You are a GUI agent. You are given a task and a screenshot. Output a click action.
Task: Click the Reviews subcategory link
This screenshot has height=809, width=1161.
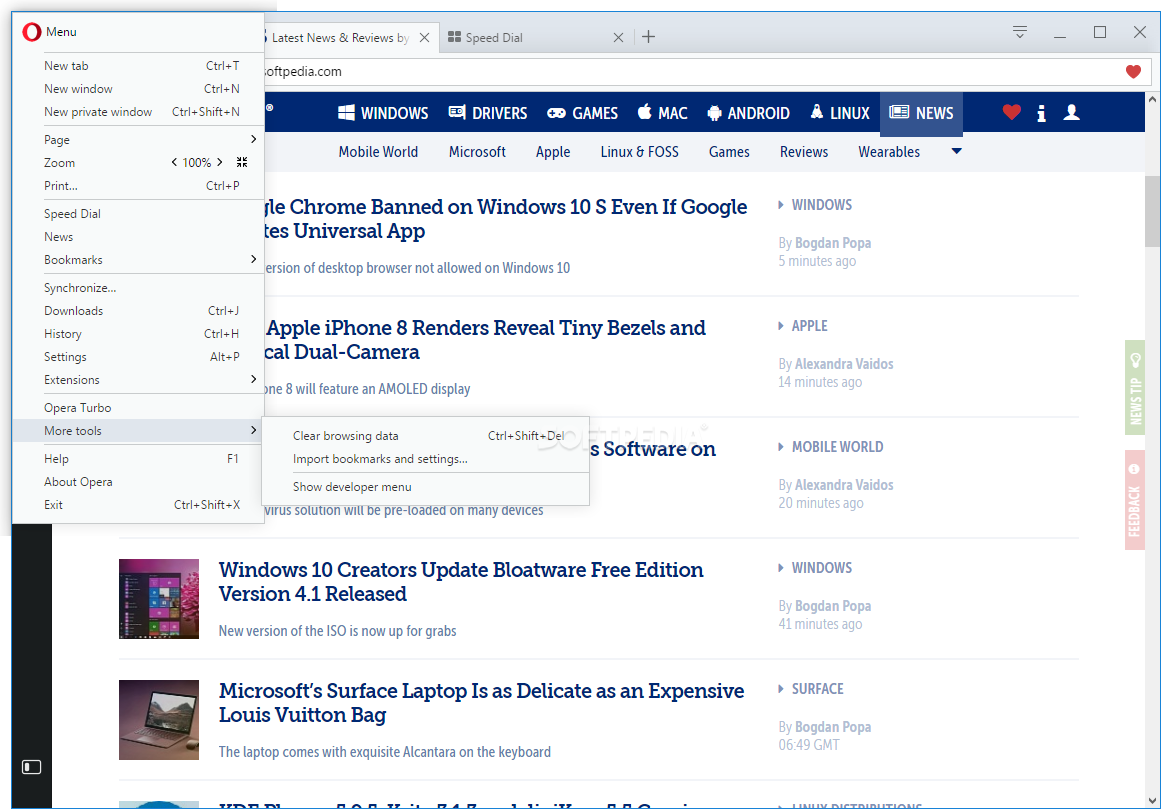tap(804, 152)
